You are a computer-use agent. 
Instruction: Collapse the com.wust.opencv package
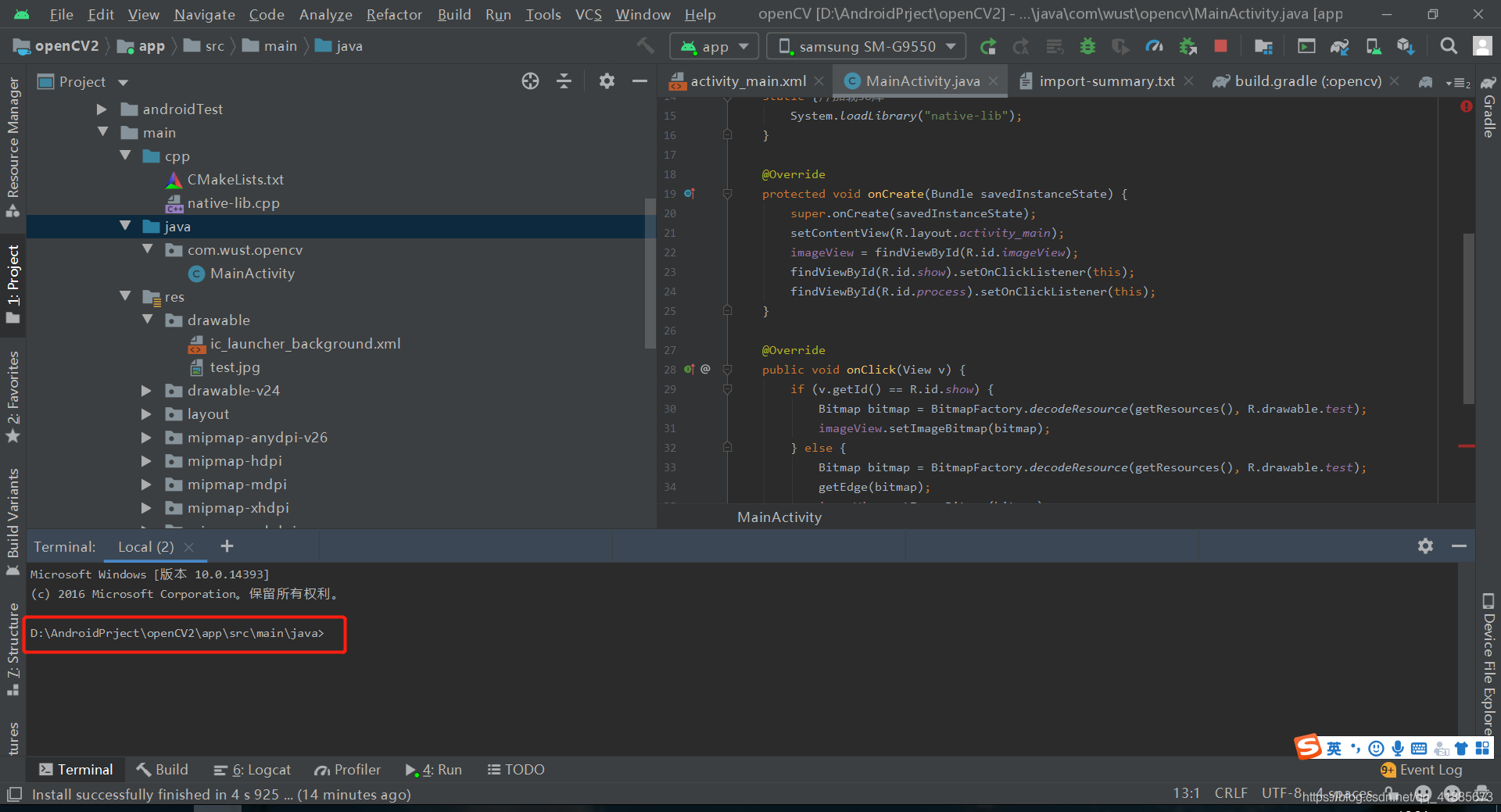click(x=148, y=249)
